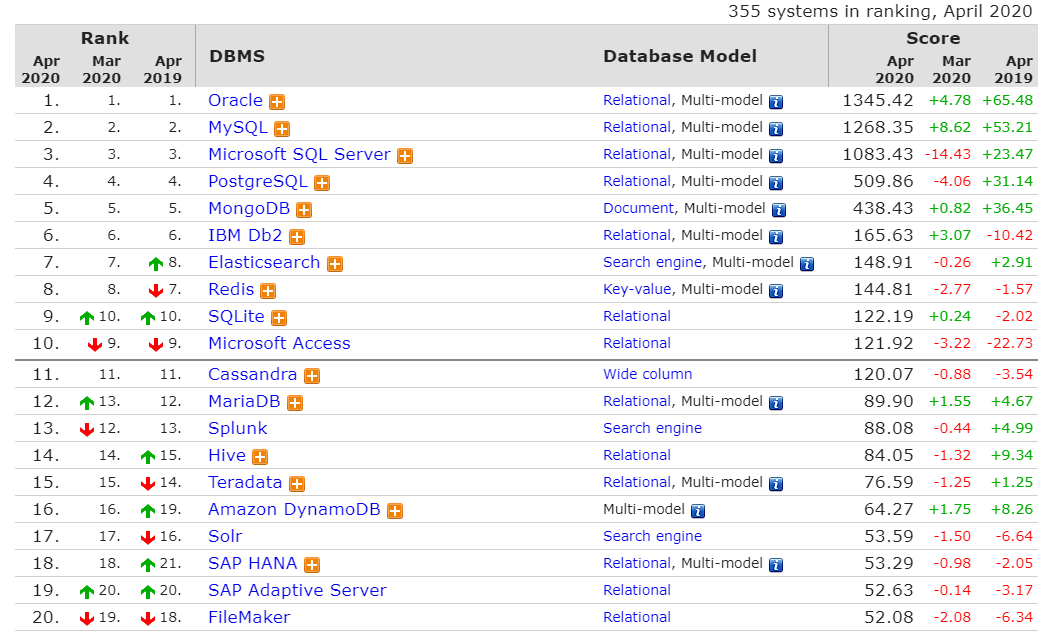
Task: Open the info icon in MariaDB row
Action: coord(776,403)
